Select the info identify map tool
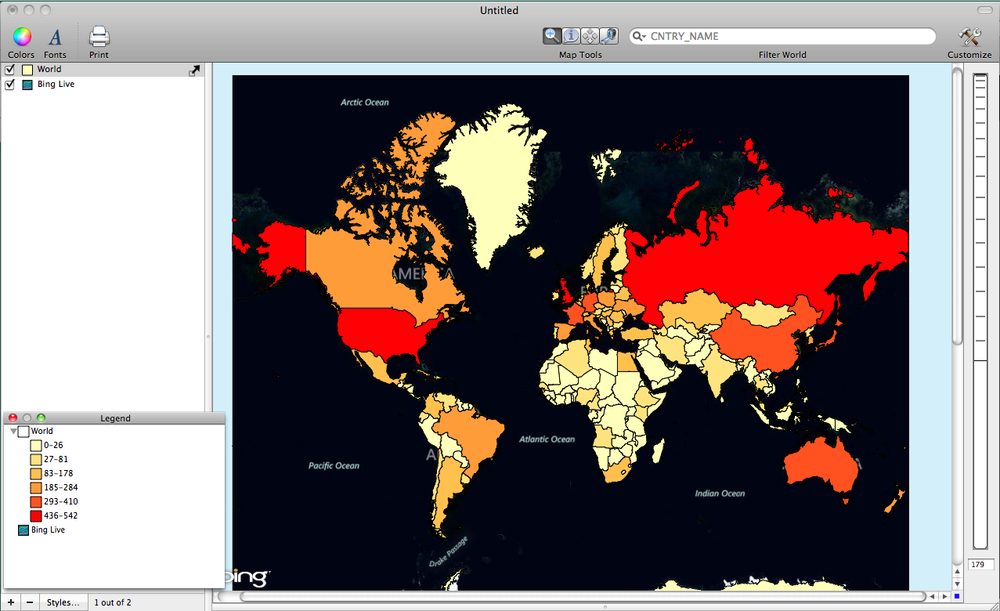Screen dimensions: 1000x611 click(x=571, y=36)
